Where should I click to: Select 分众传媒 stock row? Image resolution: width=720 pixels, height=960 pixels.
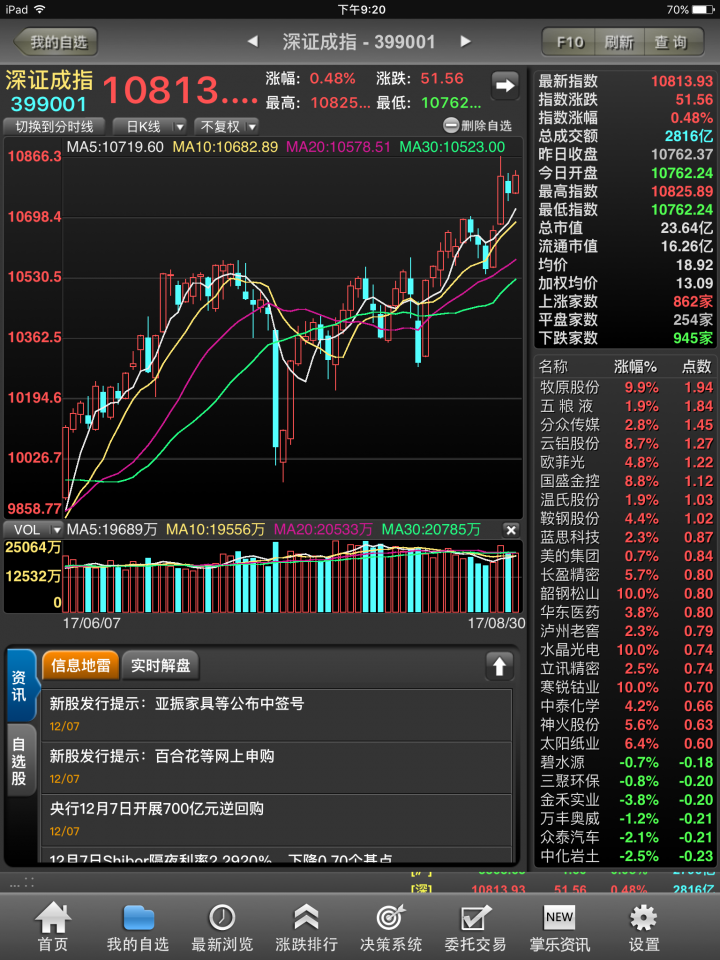click(626, 425)
